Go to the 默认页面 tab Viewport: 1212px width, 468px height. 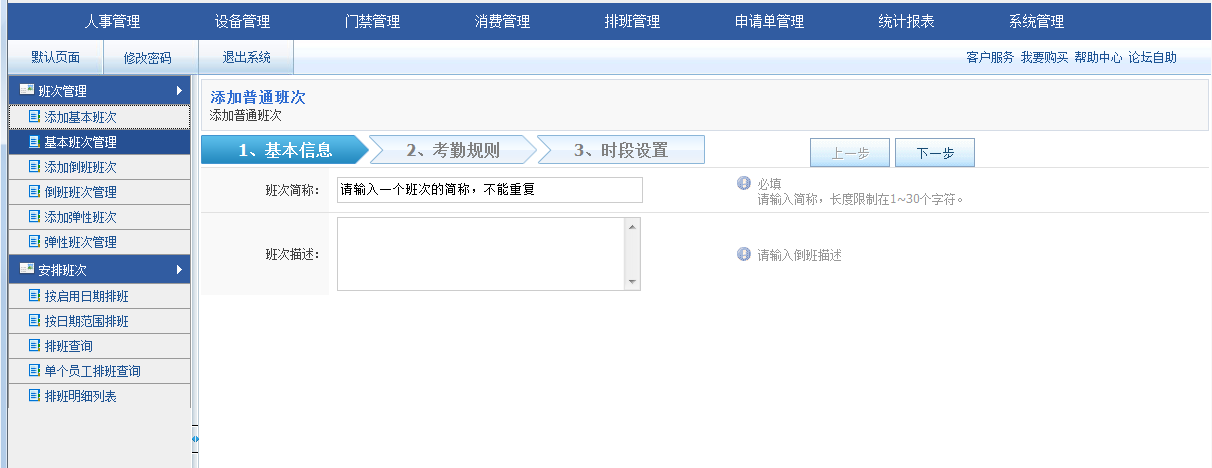pos(55,58)
